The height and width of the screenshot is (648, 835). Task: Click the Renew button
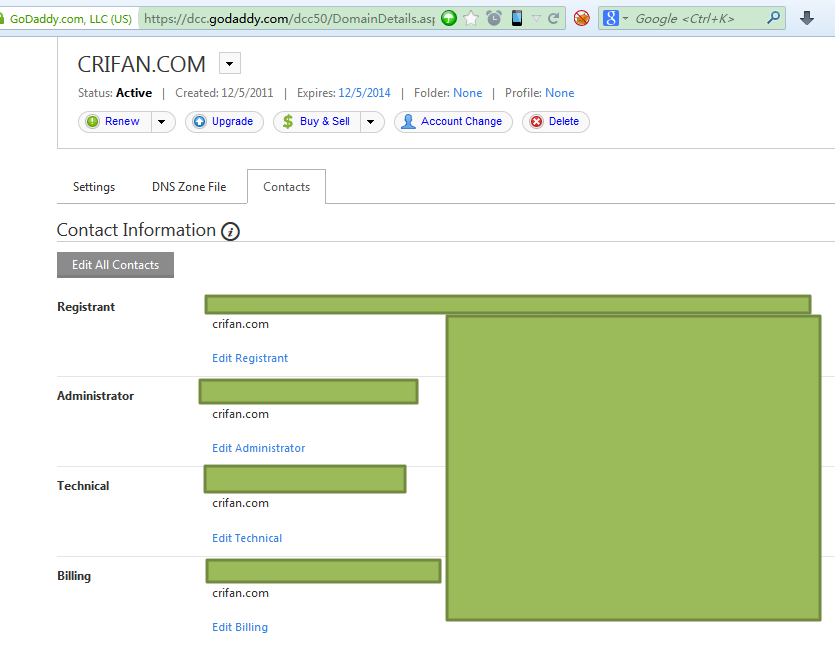pyautogui.click(x=115, y=121)
